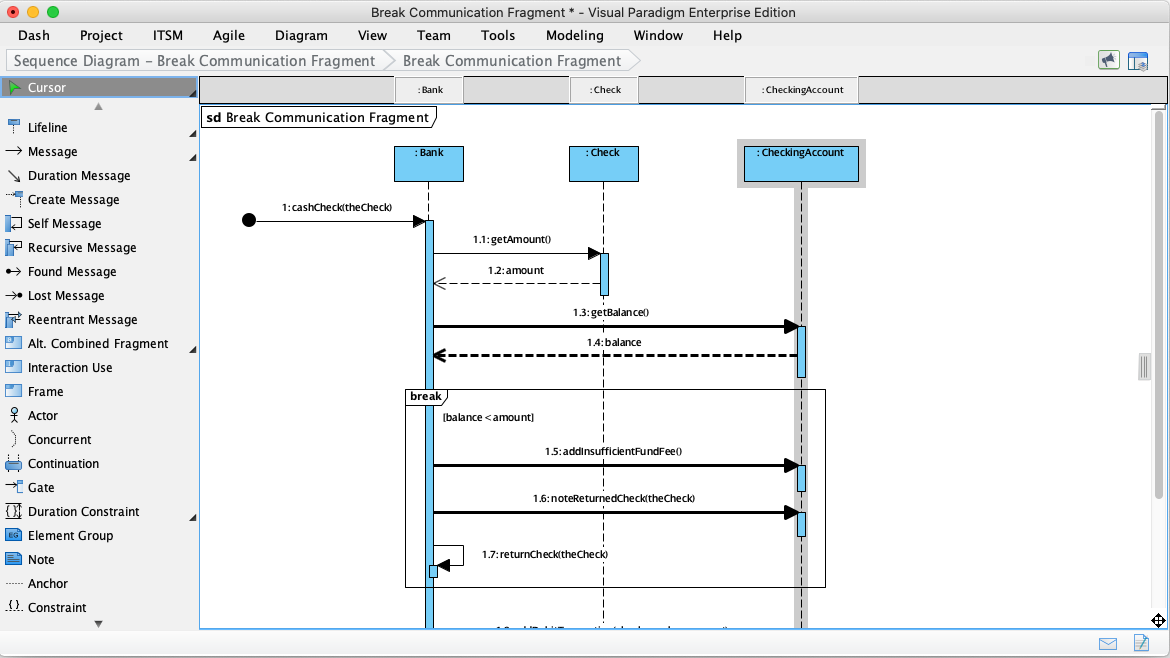The image size is (1170, 658).
Task: Select the Note tool
Action: [x=40, y=559]
